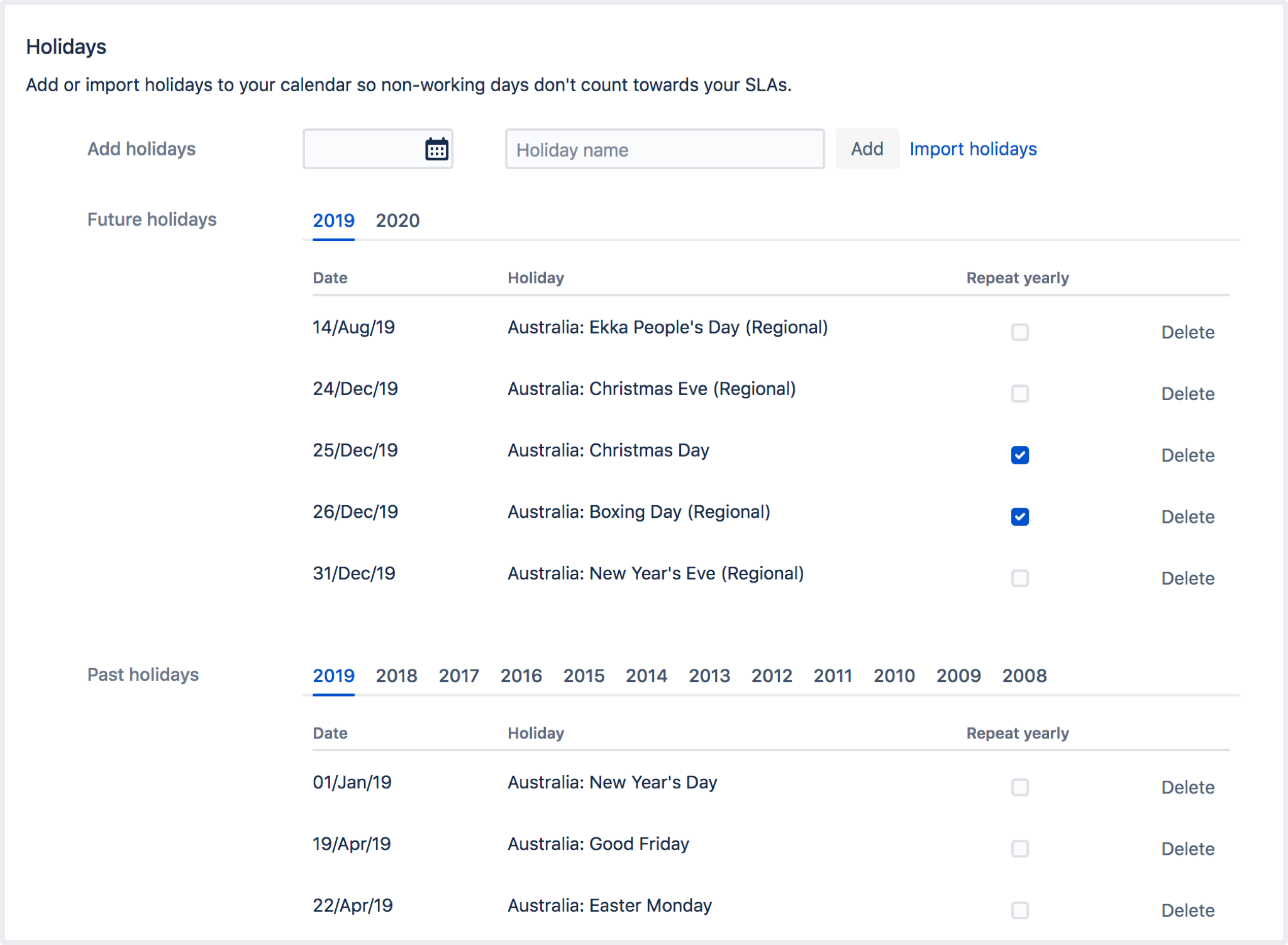Disable repeat yearly for Boxing Day
Viewport: 1288px width, 945px height.
point(1020,517)
